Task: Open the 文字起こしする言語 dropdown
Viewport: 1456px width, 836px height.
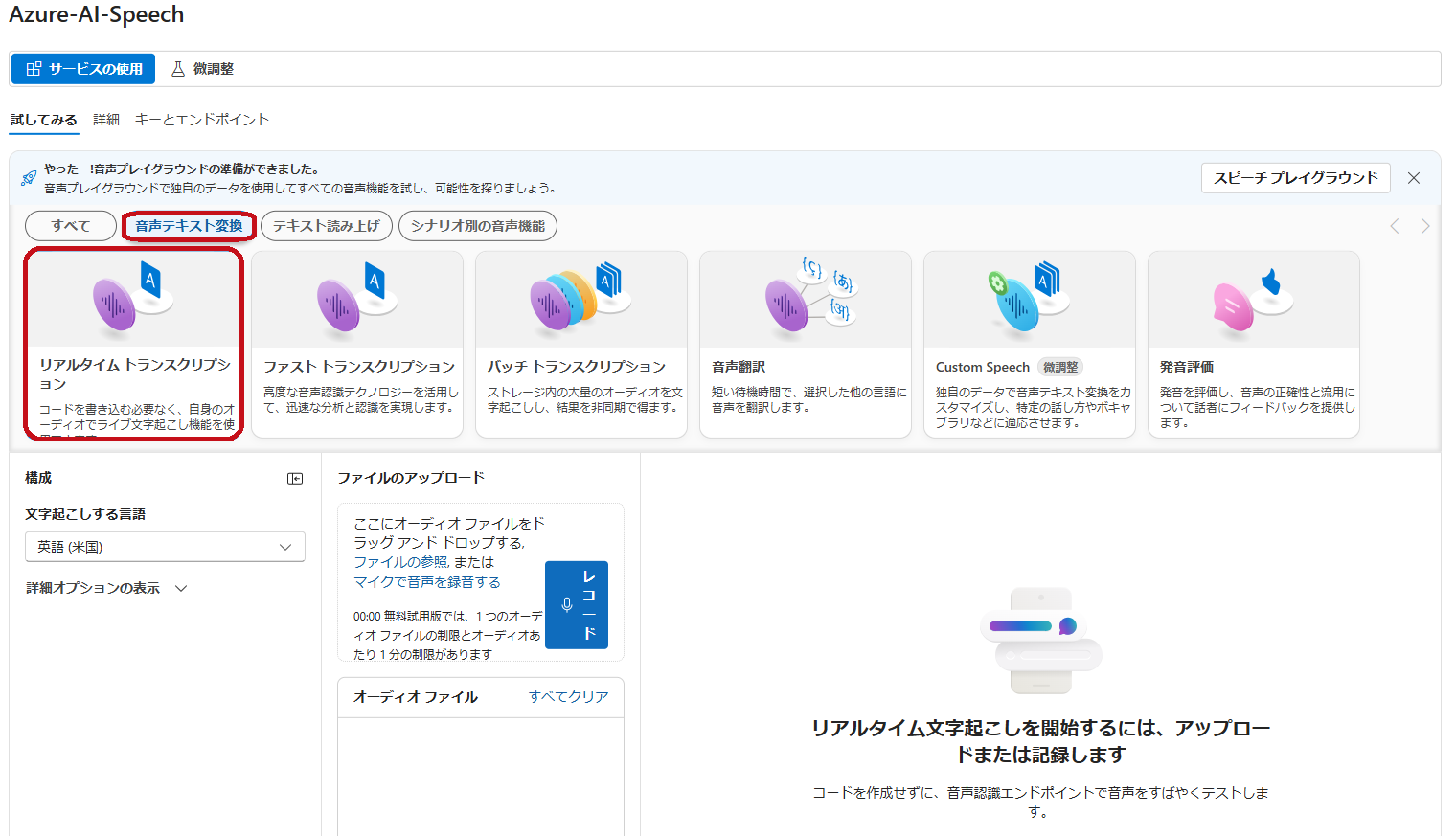Action: coord(165,547)
